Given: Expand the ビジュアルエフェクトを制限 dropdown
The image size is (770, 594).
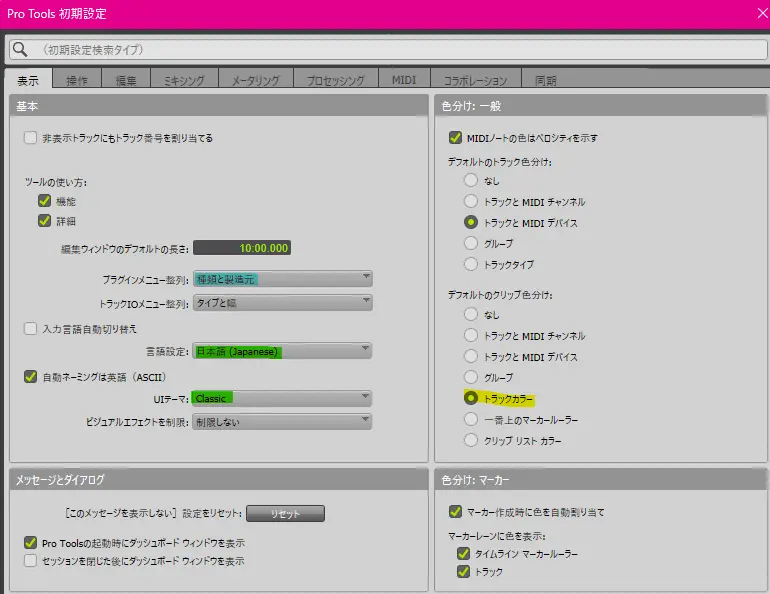Looking at the screenshot, I should pyautogui.click(x=282, y=421).
